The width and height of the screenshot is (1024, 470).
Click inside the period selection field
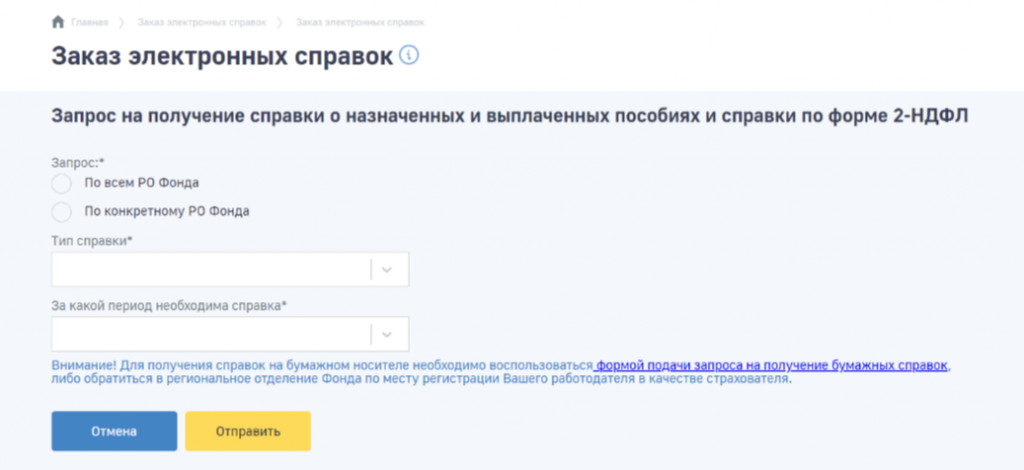click(210, 333)
